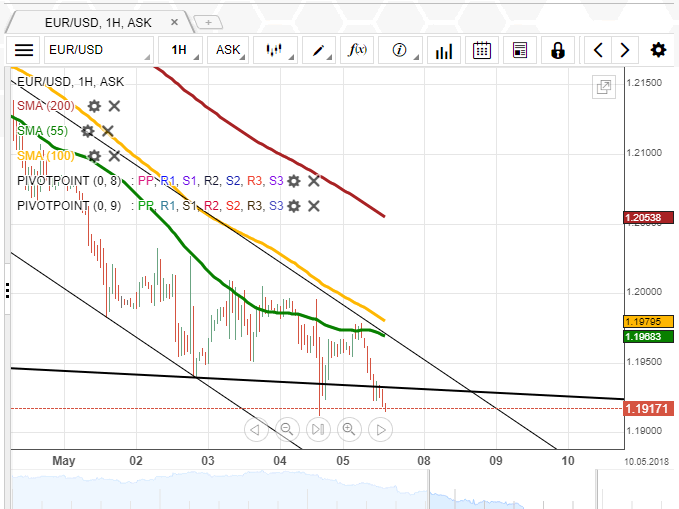Open the calendar date picker
Image resolution: width=679 pixels, height=509 pixels.
pyautogui.click(x=482, y=50)
